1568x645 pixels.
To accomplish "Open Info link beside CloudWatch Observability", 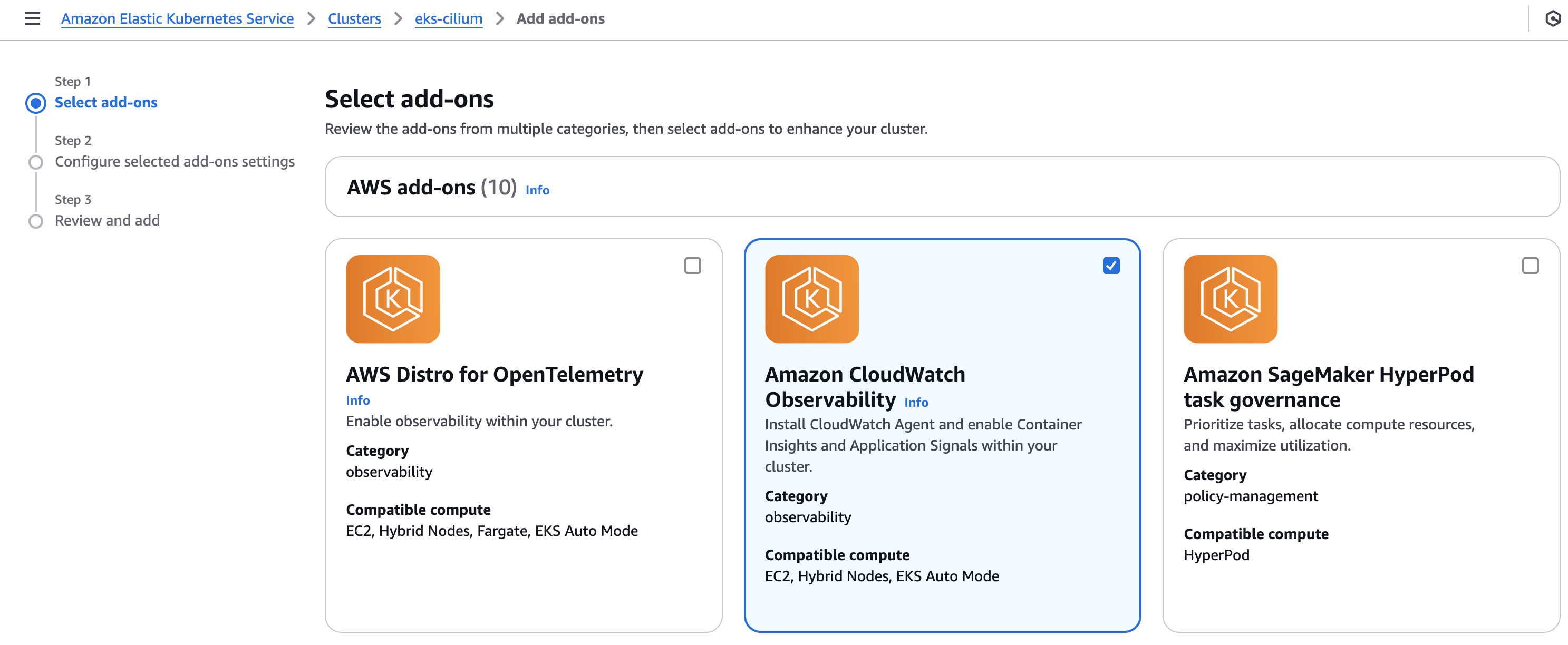I will coord(916,402).
